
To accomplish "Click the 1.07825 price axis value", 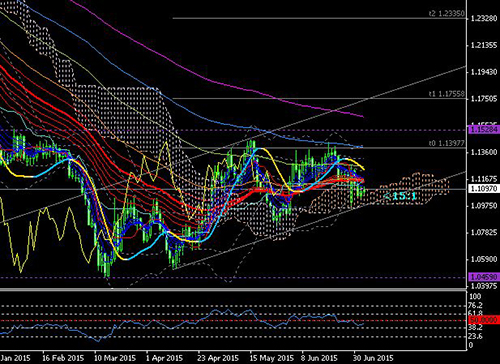I will (x=484, y=232).
